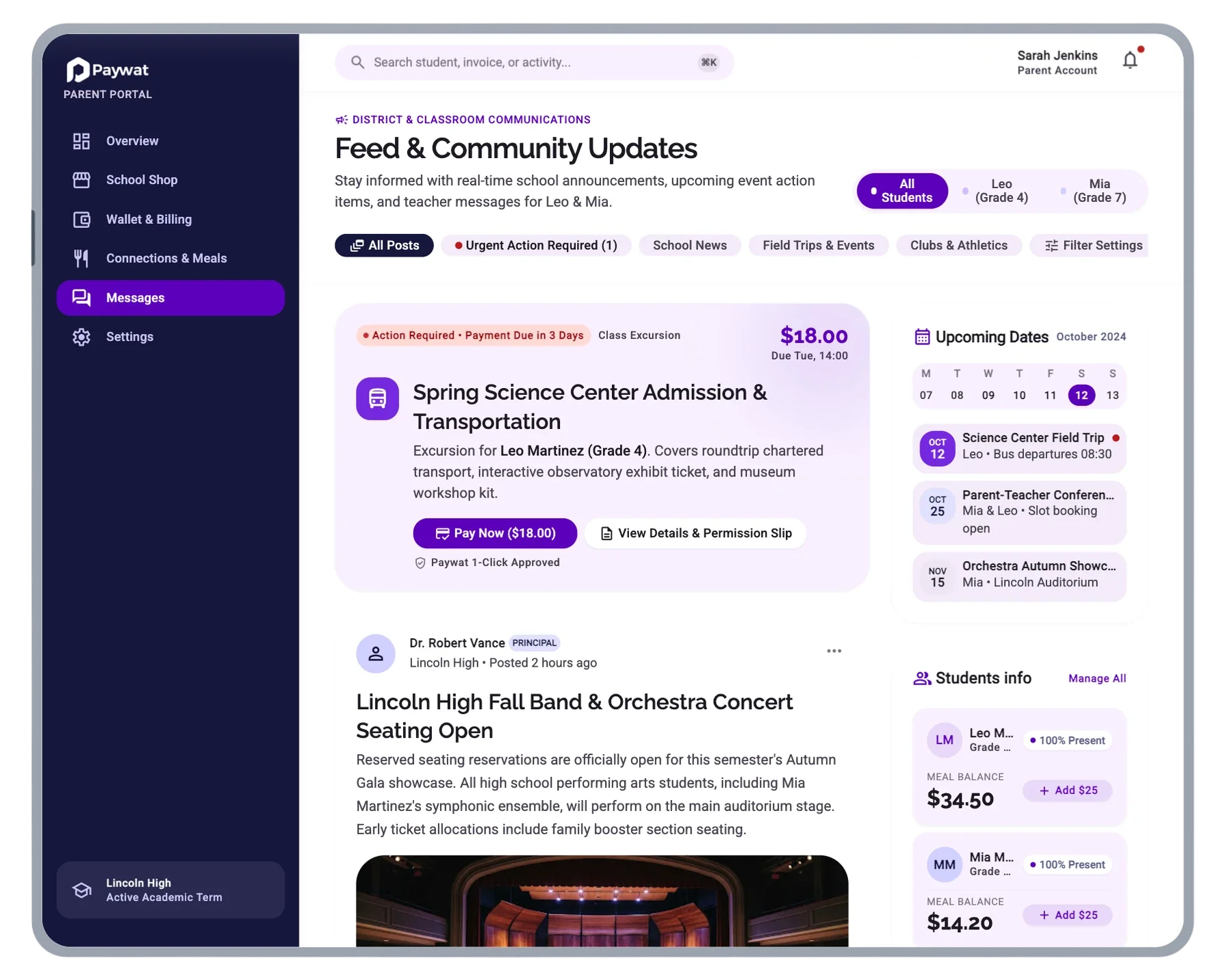Open the three-dot post options menu
Screen dimensions: 1232x978
pyautogui.click(x=834, y=651)
